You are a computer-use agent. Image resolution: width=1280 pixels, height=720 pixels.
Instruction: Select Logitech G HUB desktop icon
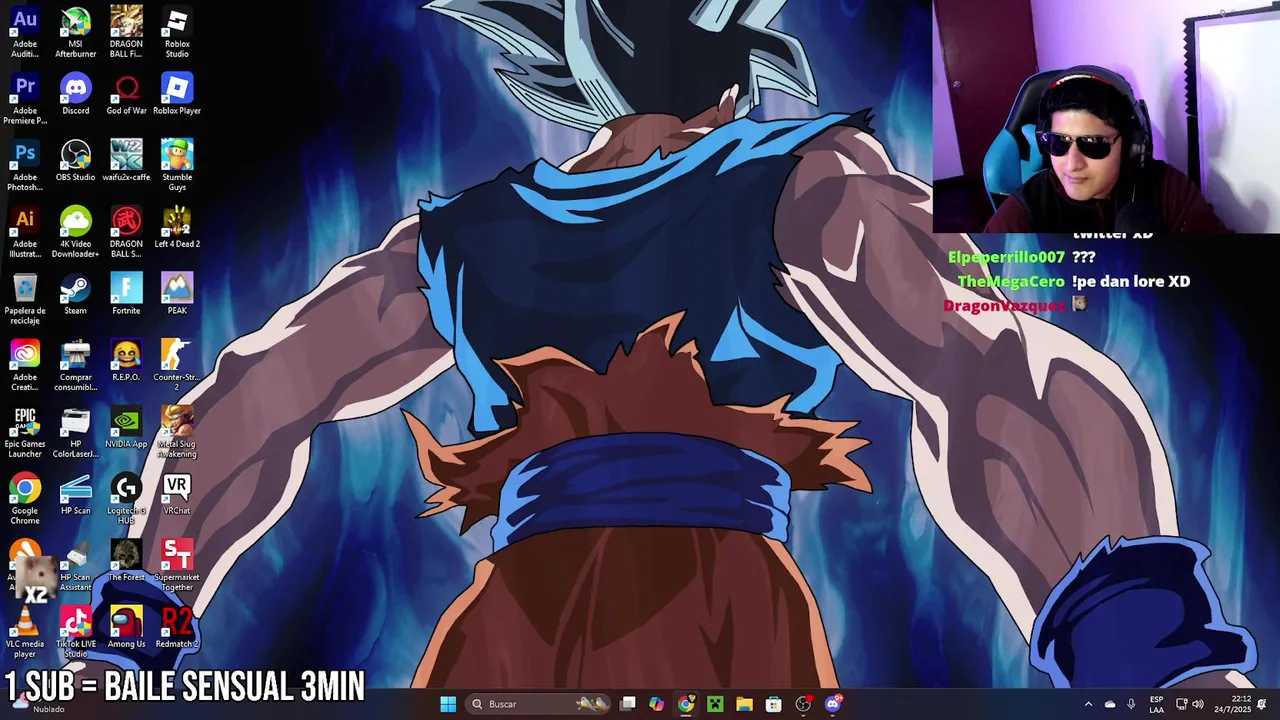126,500
